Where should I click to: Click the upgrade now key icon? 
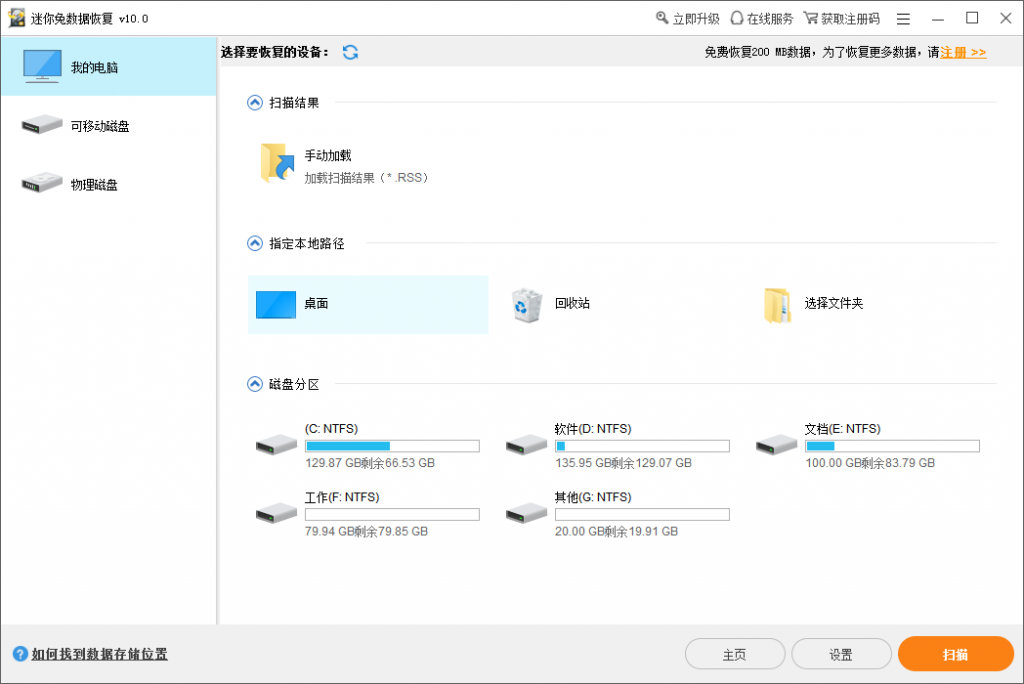662,18
